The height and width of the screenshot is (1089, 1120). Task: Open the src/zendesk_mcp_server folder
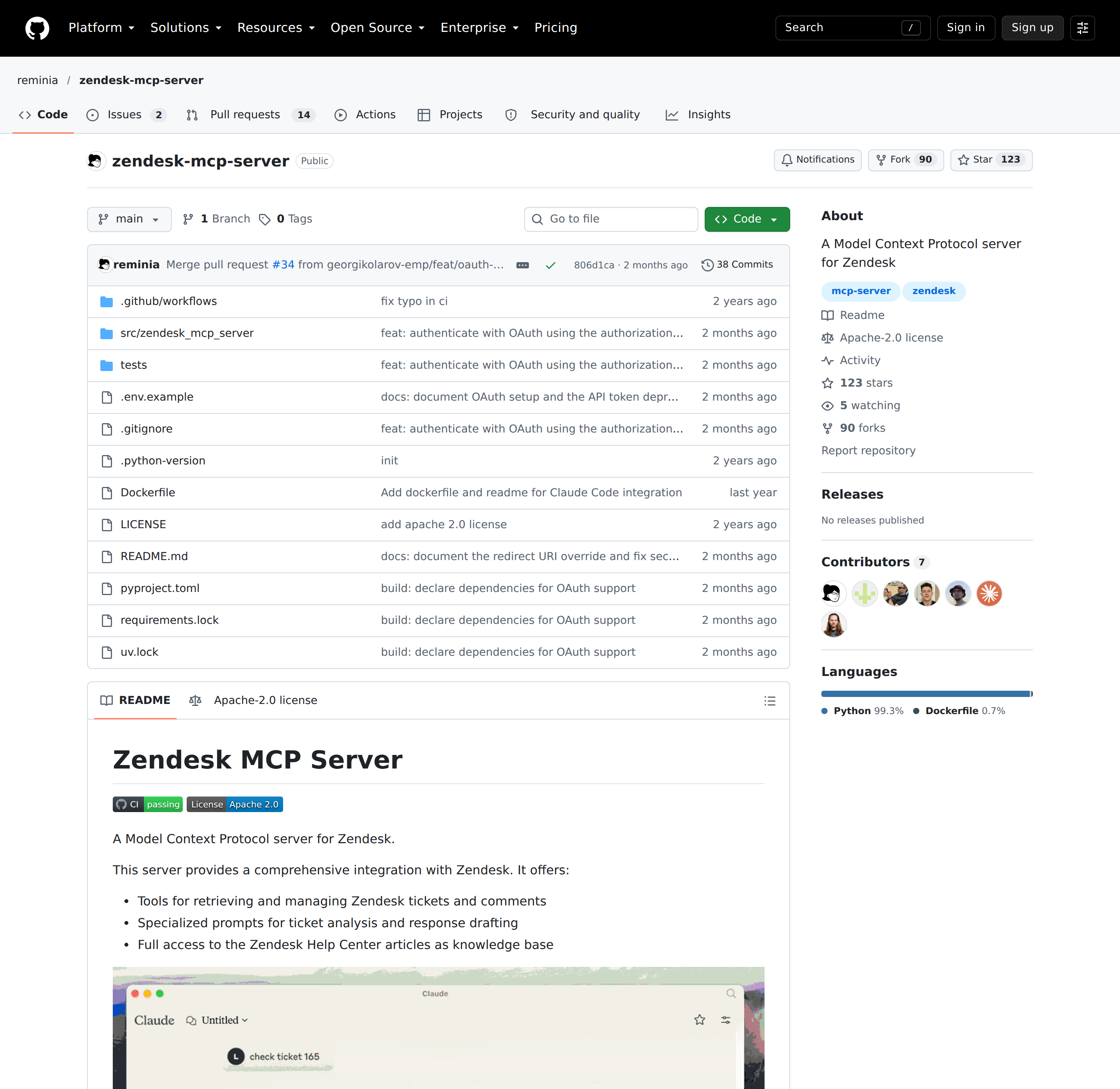187,333
